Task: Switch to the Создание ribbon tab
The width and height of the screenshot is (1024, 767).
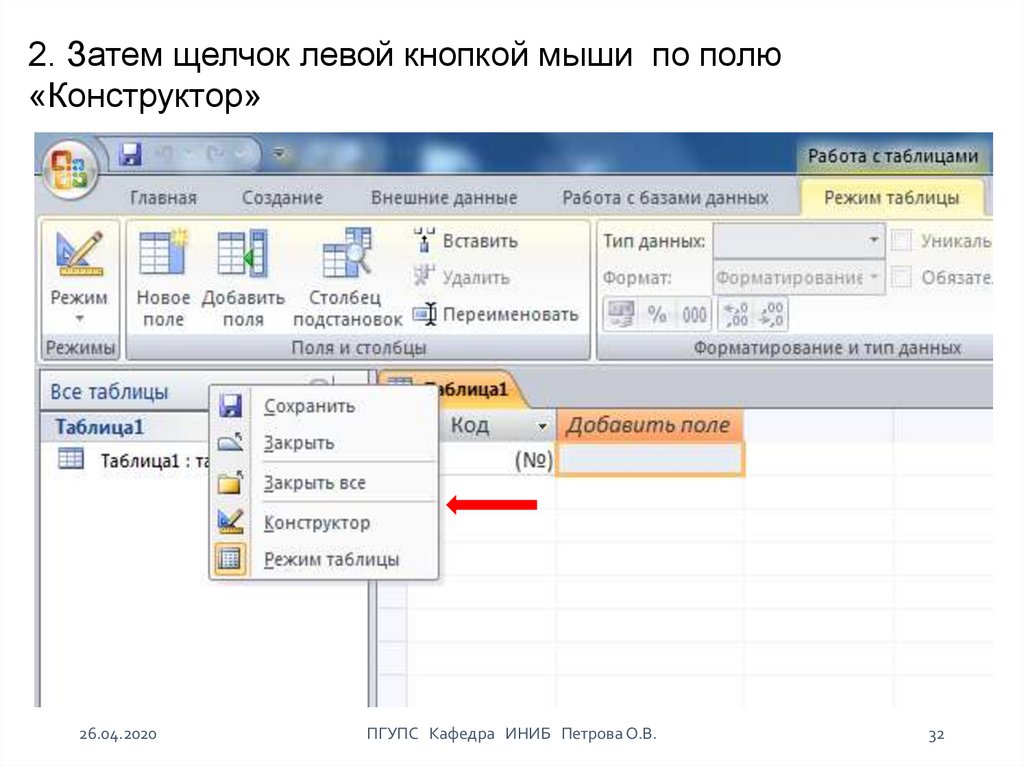Action: (x=282, y=198)
